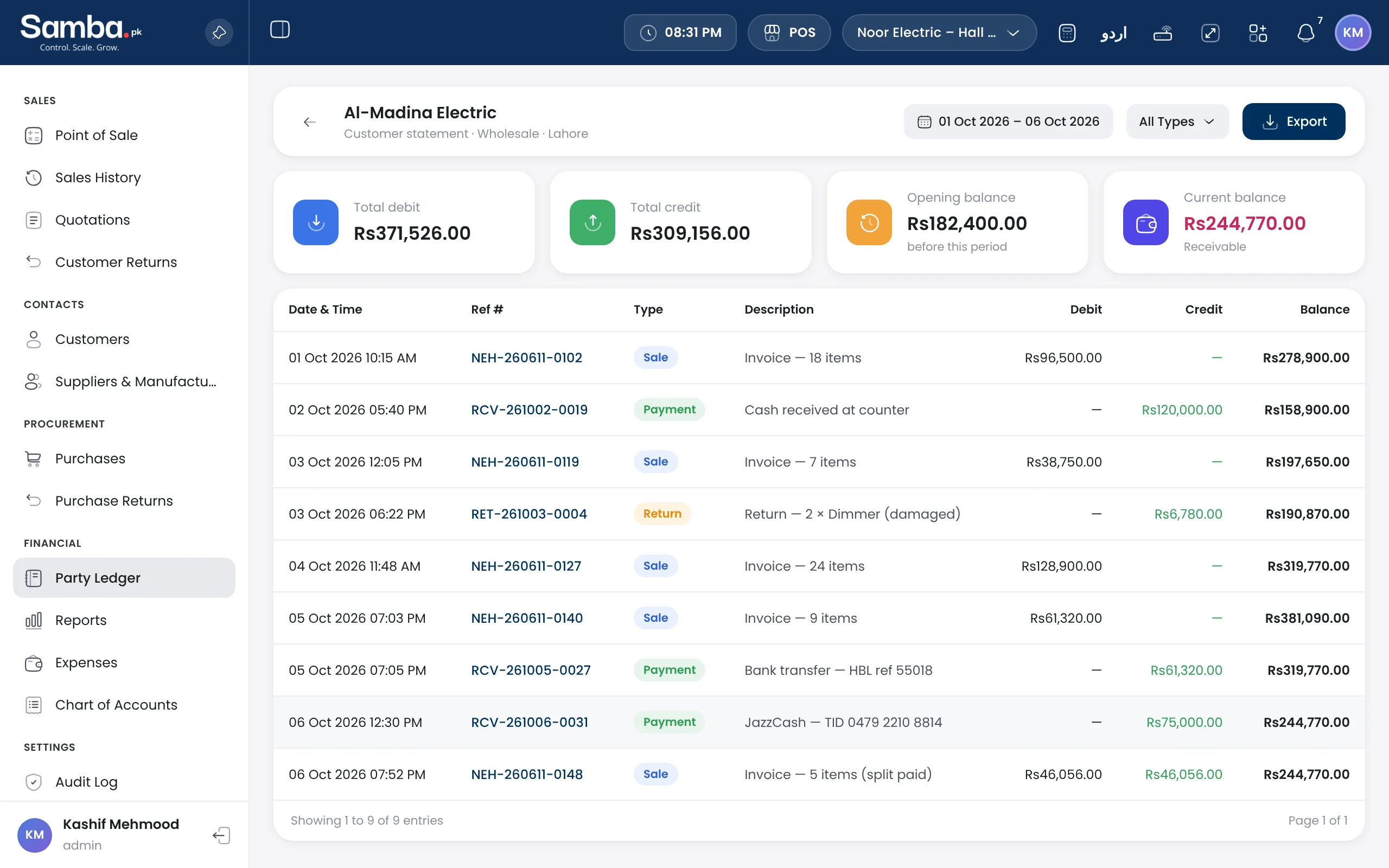1389x868 pixels.
Task: Open Suppliers & Manufacturers menu item
Action: (x=124, y=382)
